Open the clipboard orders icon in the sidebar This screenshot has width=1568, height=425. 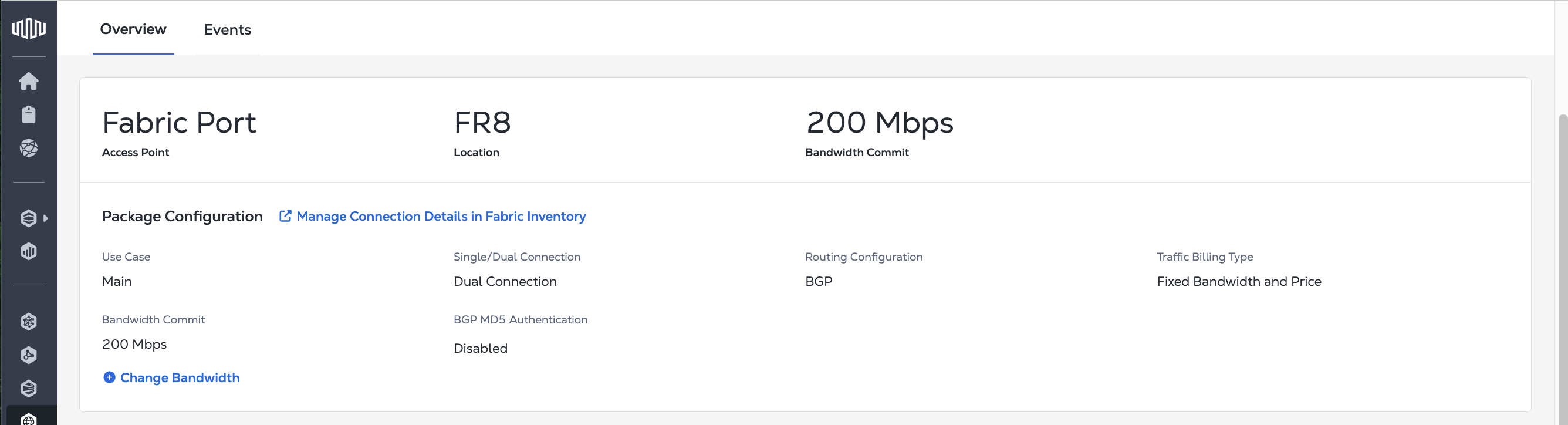click(29, 114)
